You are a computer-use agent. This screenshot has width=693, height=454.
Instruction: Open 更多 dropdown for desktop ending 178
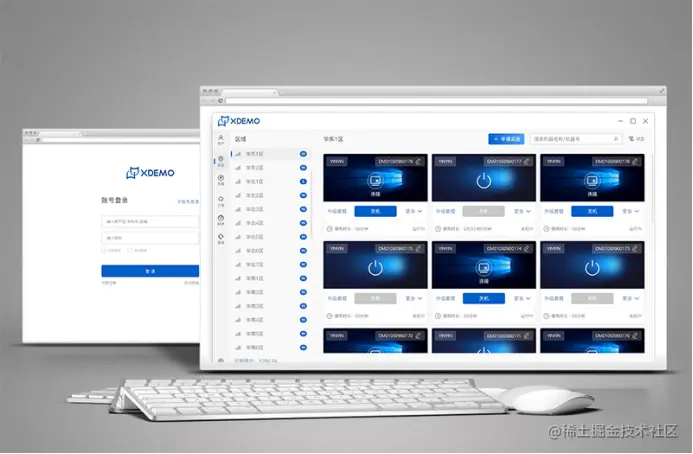[414, 211]
